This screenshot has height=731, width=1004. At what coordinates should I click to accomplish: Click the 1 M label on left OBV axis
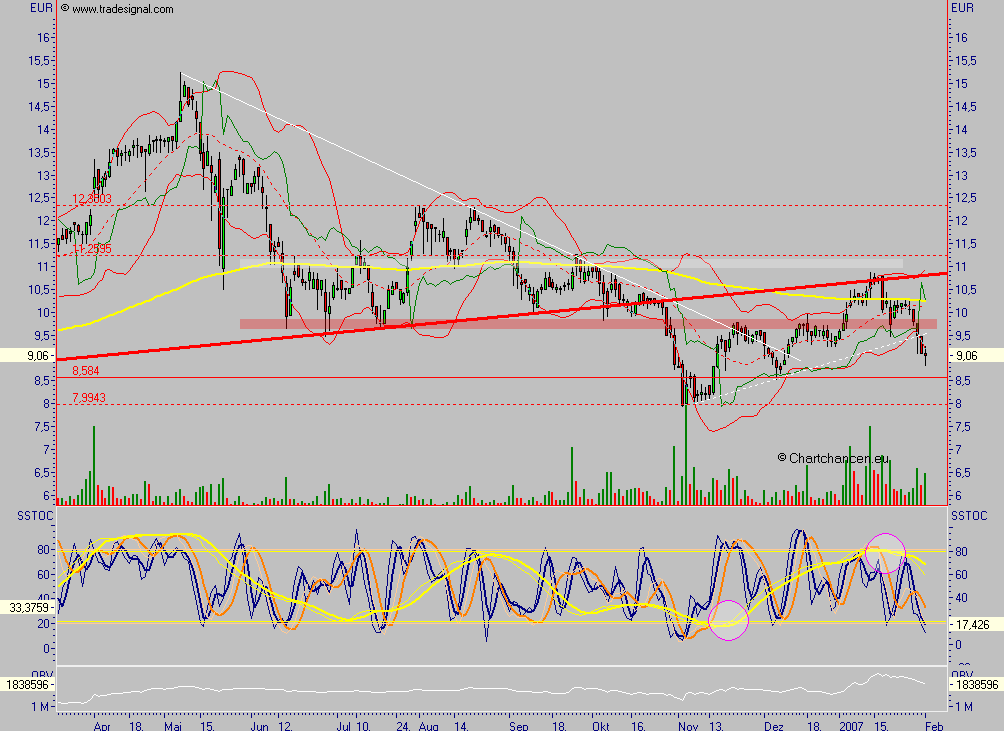pos(40,707)
